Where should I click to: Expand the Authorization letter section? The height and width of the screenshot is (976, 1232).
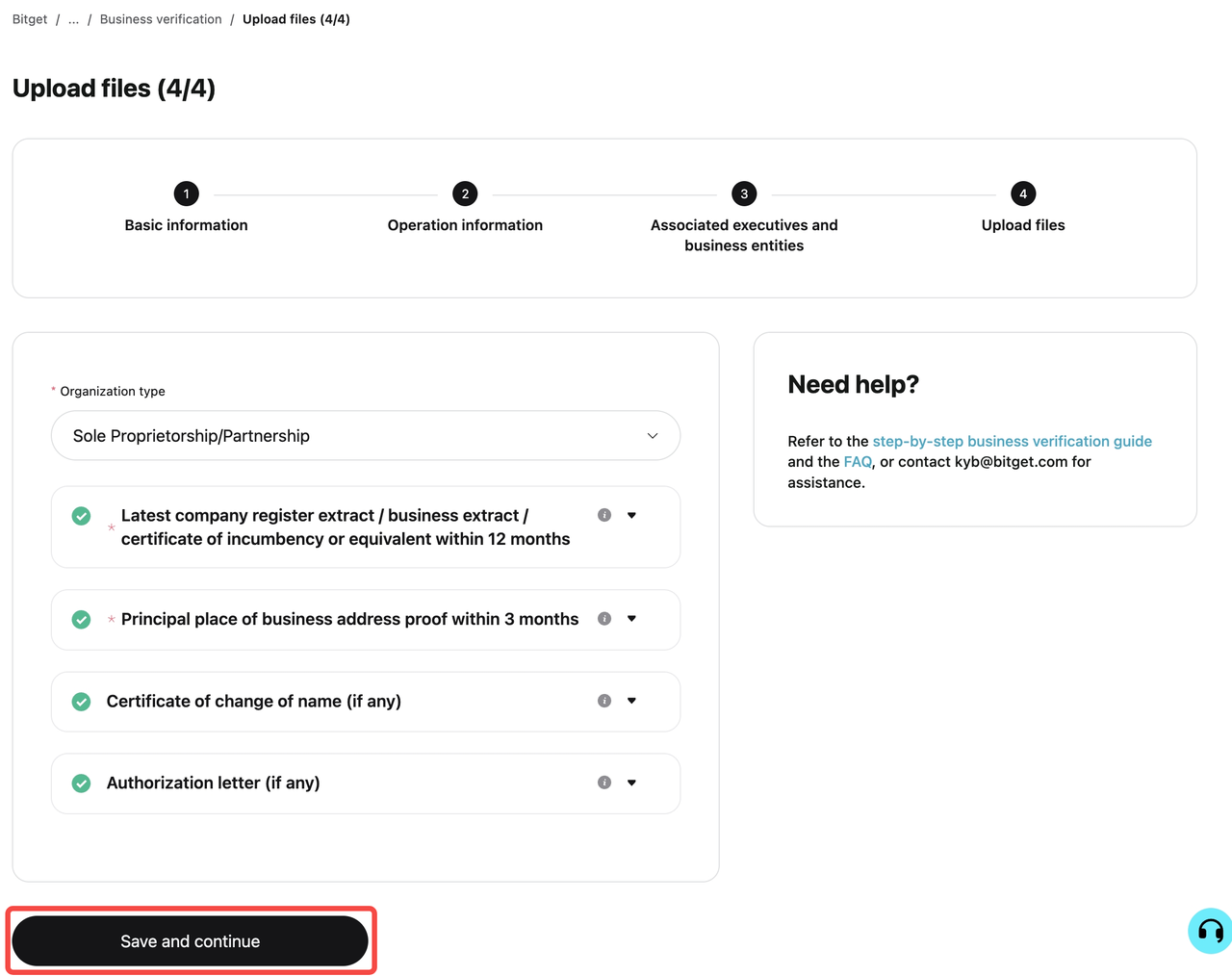[x=631, y=783]
